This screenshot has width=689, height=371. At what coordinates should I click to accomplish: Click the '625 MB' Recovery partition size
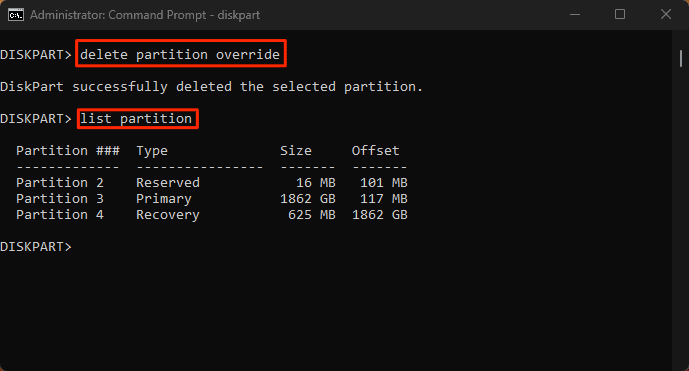[x=312, y=215]
